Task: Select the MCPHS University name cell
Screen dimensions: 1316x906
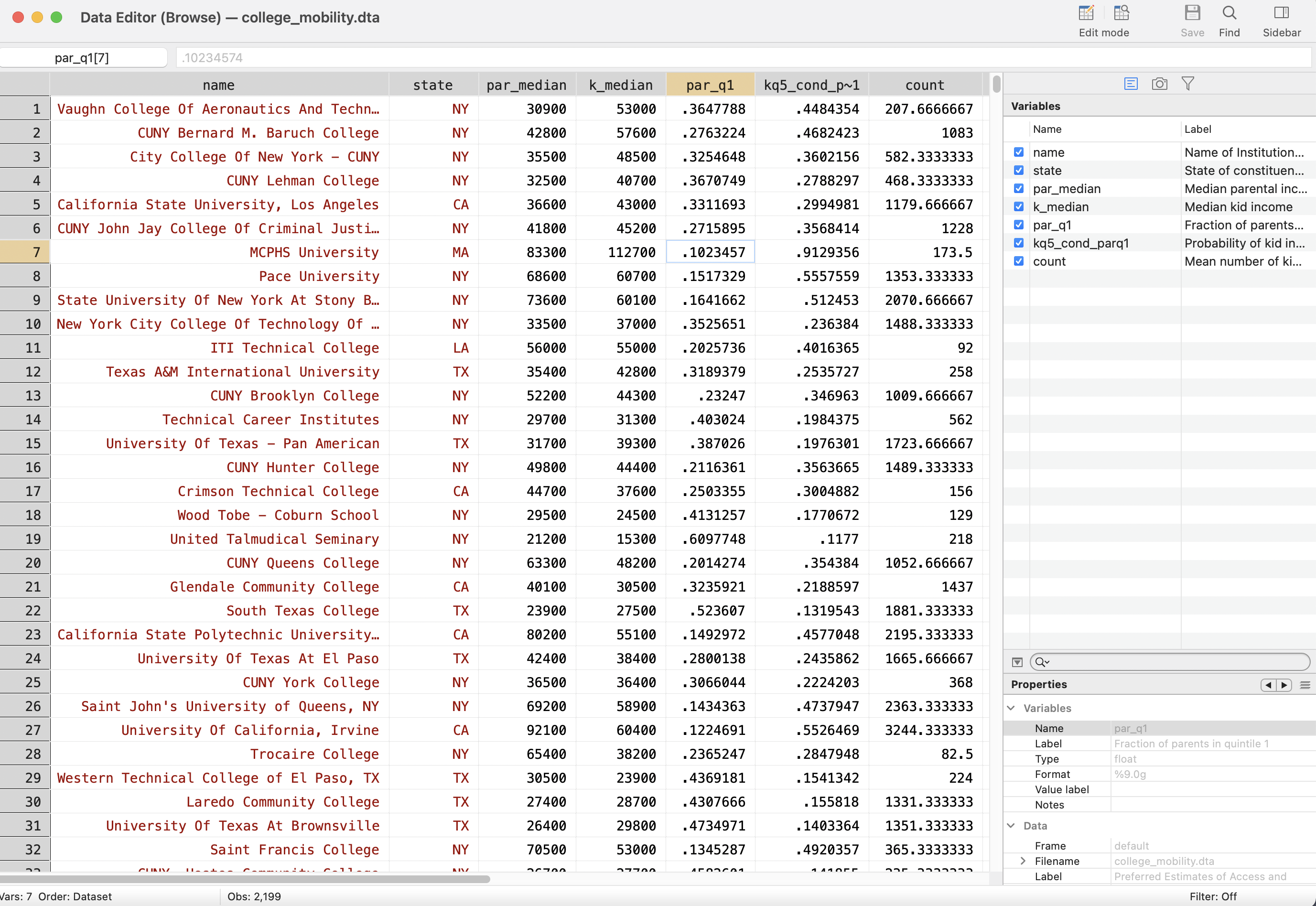Action: click(x=219, y=252)
